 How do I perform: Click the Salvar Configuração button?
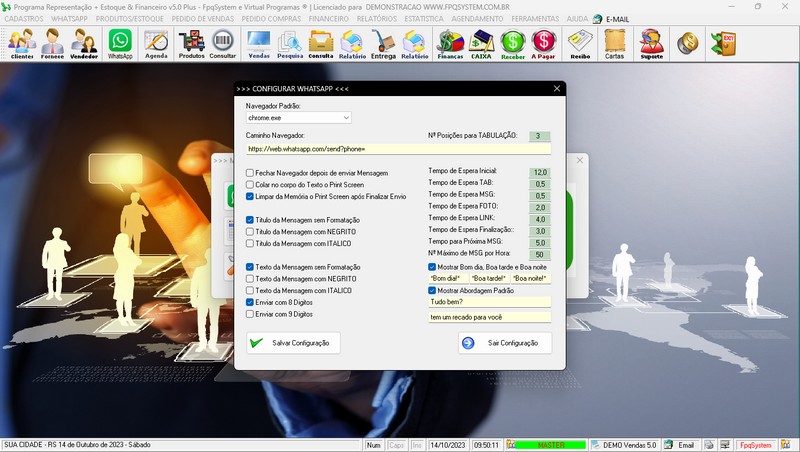point(294,343)
